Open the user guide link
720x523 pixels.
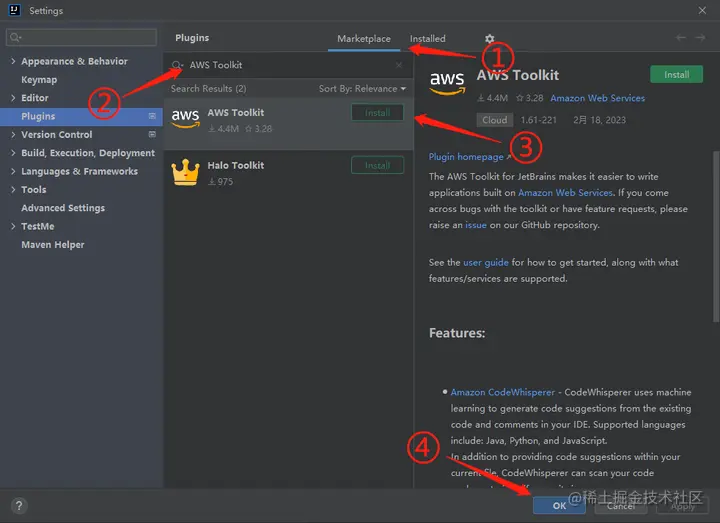coord(486,263)
